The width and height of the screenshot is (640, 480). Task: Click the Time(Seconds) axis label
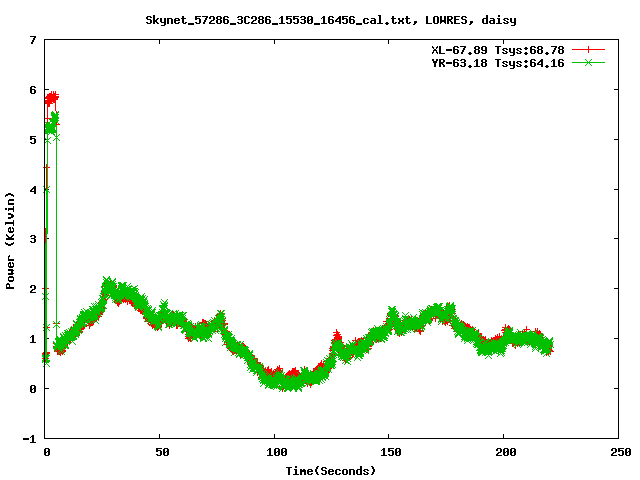[x=331, y=471]
